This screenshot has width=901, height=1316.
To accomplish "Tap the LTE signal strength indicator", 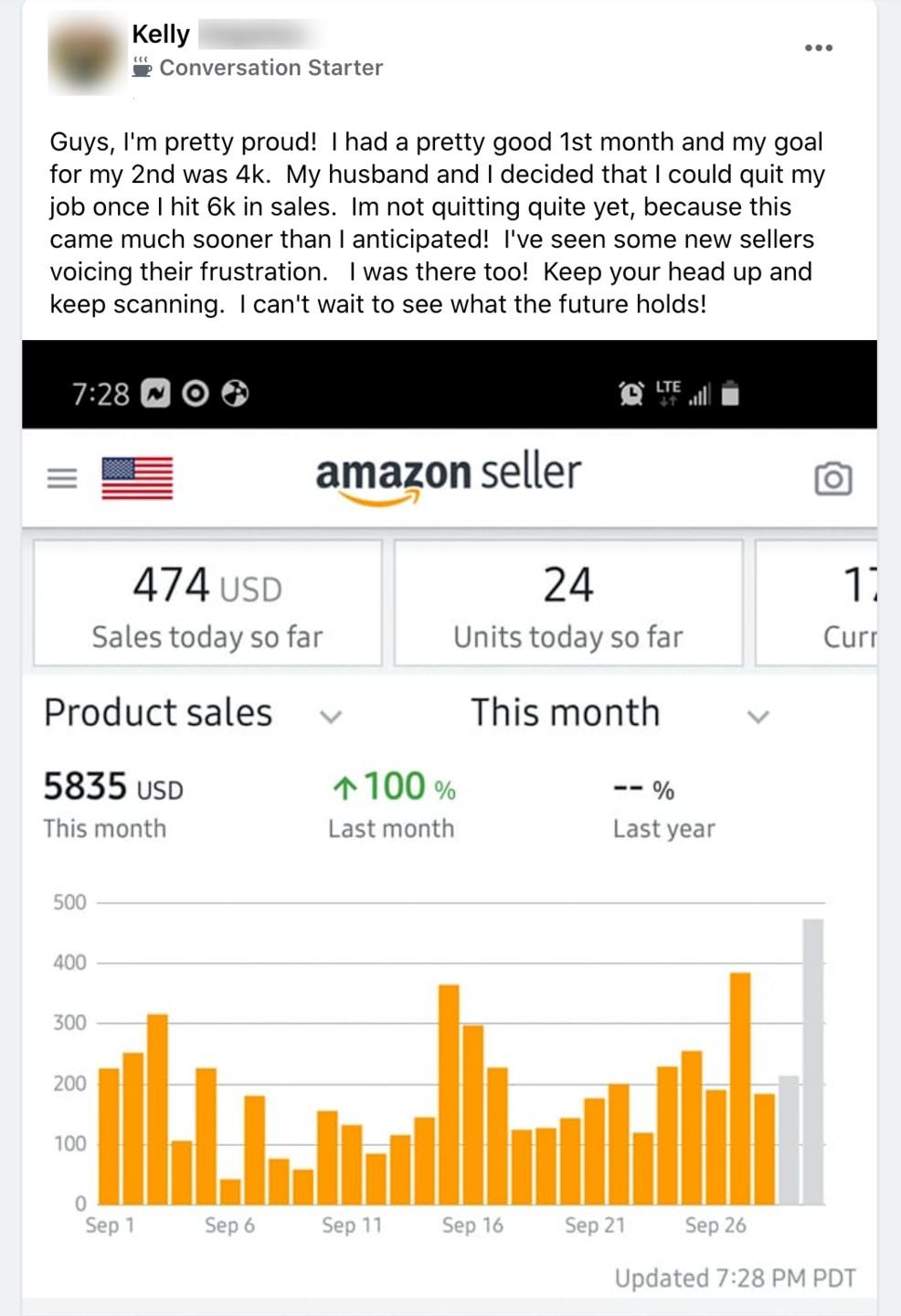I will coord(699,396).
